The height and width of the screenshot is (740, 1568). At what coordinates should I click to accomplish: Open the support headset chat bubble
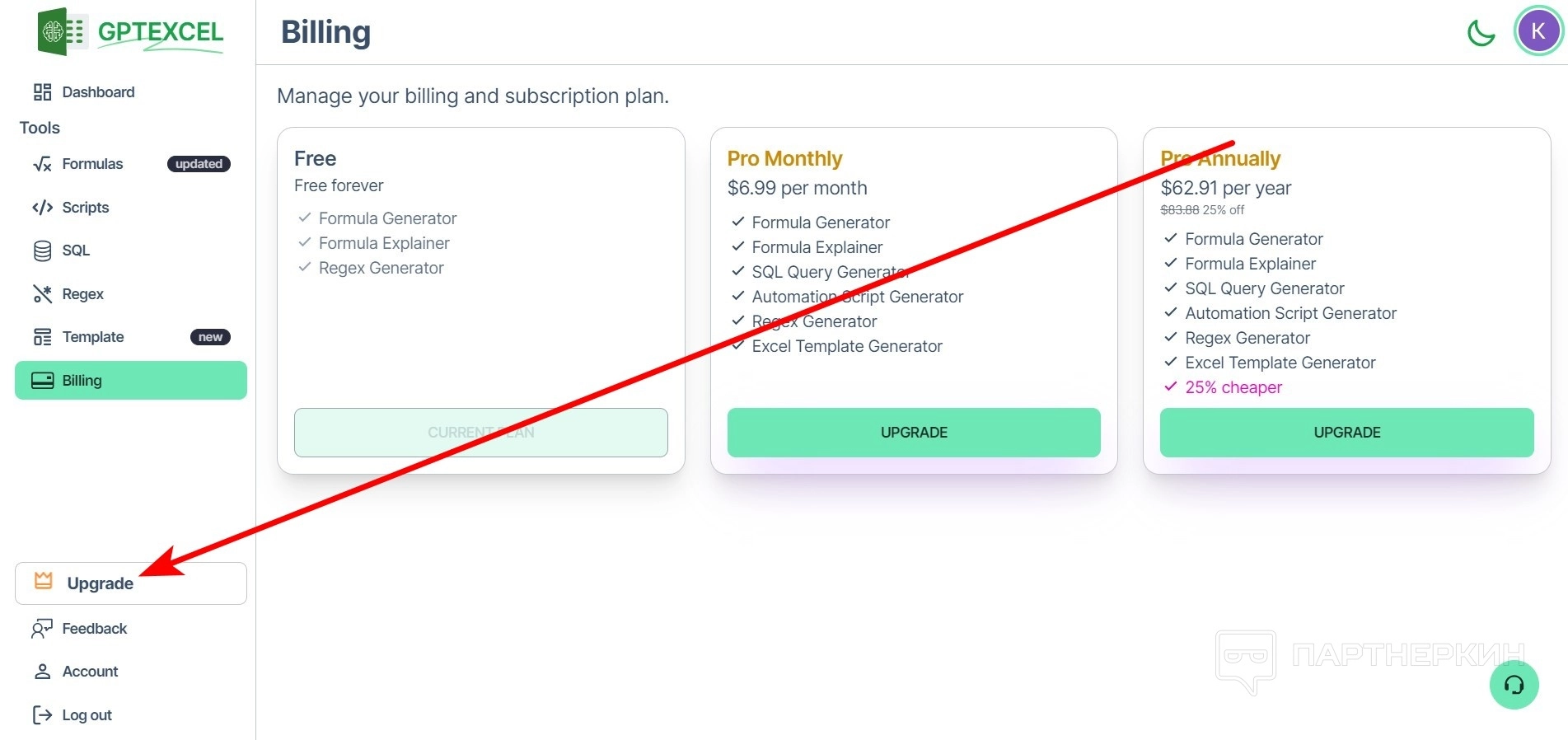(1514, 685)
